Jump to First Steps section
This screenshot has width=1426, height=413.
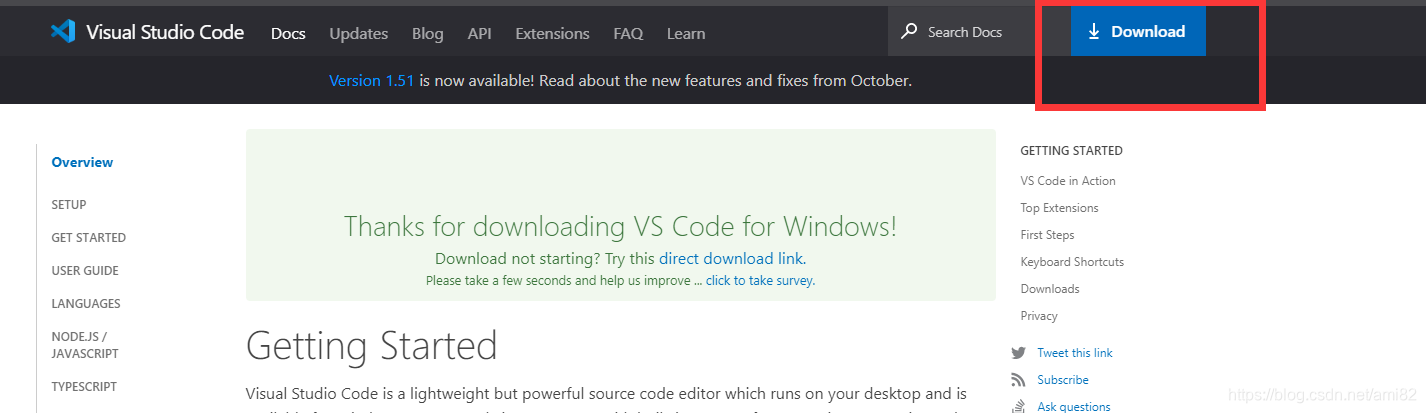coord(1047,235)
